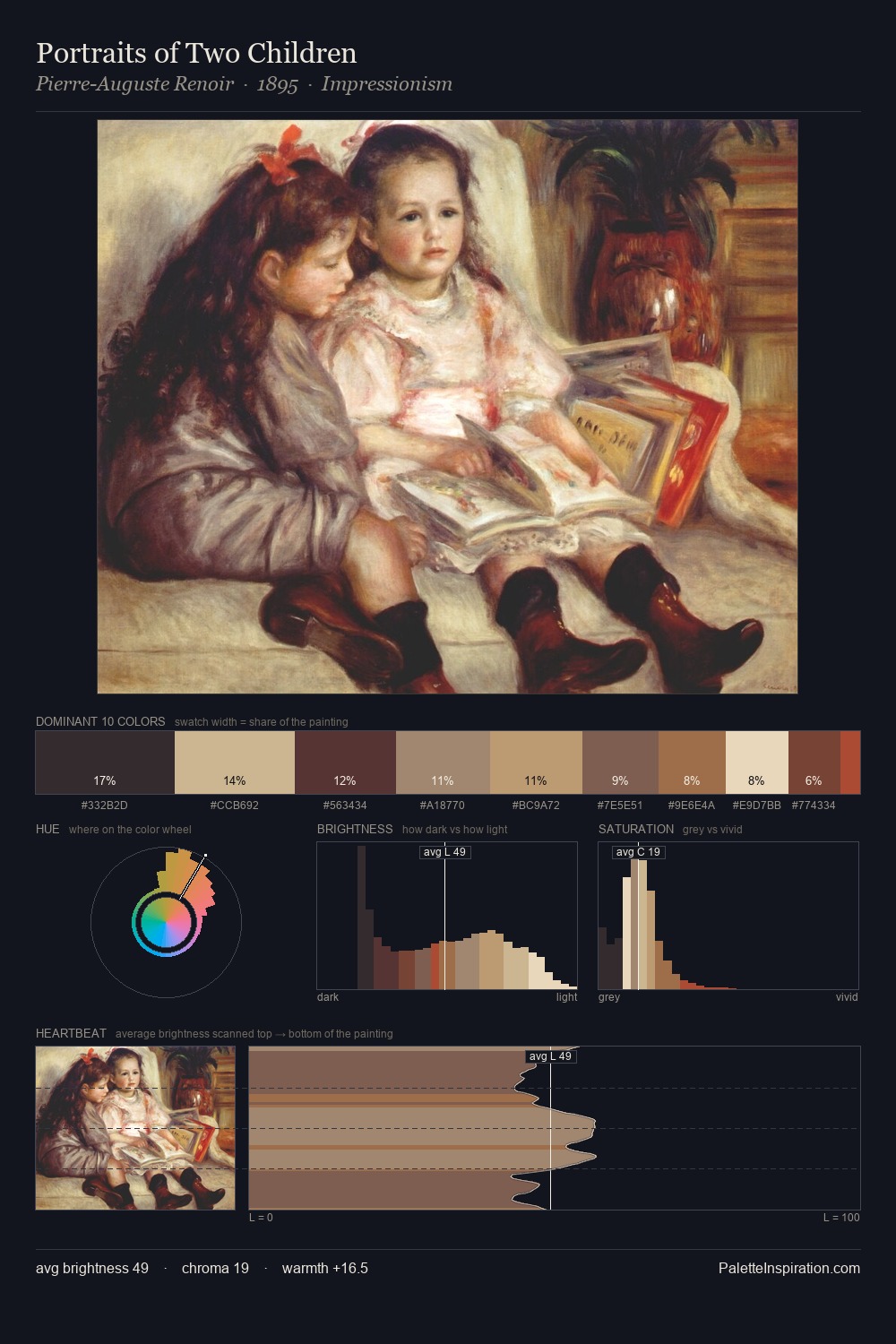
Task: Open the PaletteInspiration.com link
Action: 789,1268
